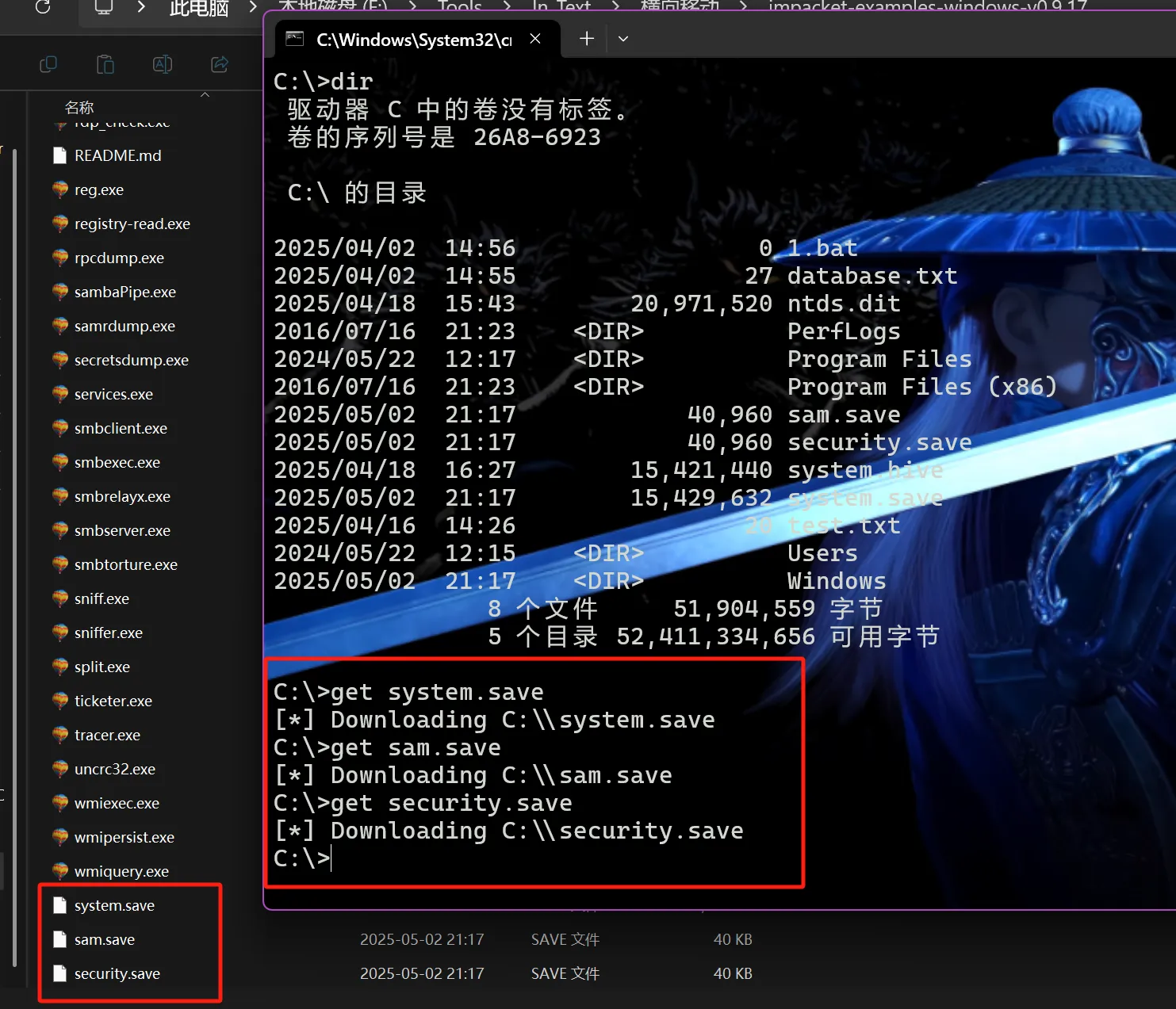This screenshot has width=1176, height=1009.
Task: Click the modified date in sam.save row
Action: [422, 939]
